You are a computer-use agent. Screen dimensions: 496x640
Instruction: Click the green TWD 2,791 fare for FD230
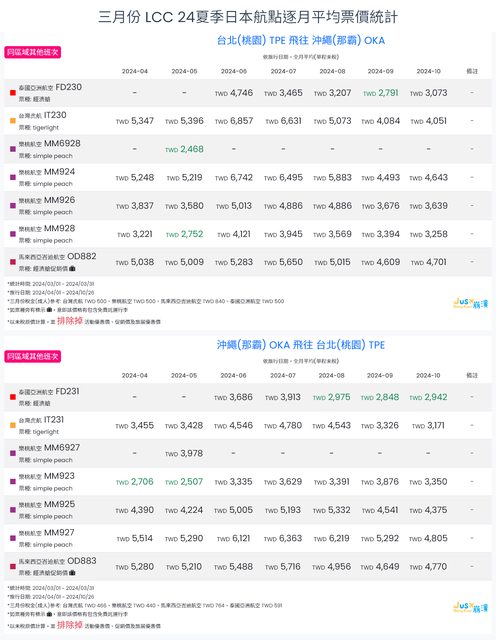tap(380, 93)
